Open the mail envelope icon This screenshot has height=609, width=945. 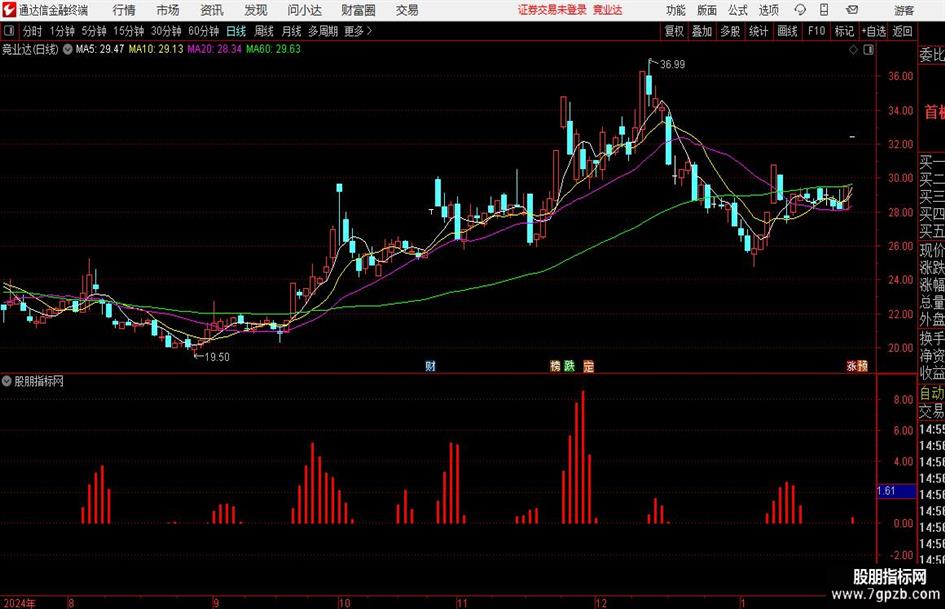click(x=852, y=10)
